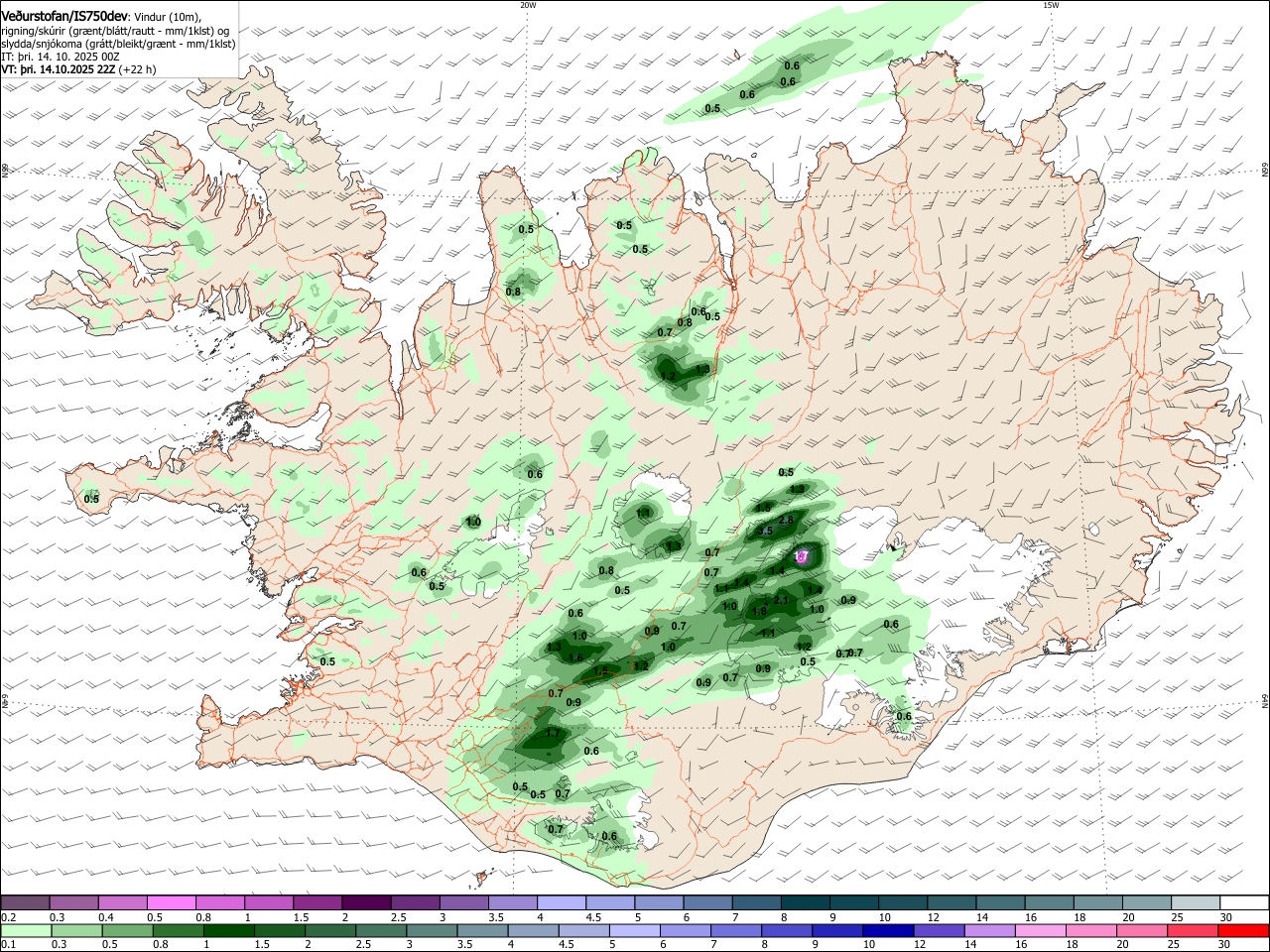The image size is (1270, 952).
Task: Click the Veðurstofan/IS750dev title text
Action: coord(64,17)
